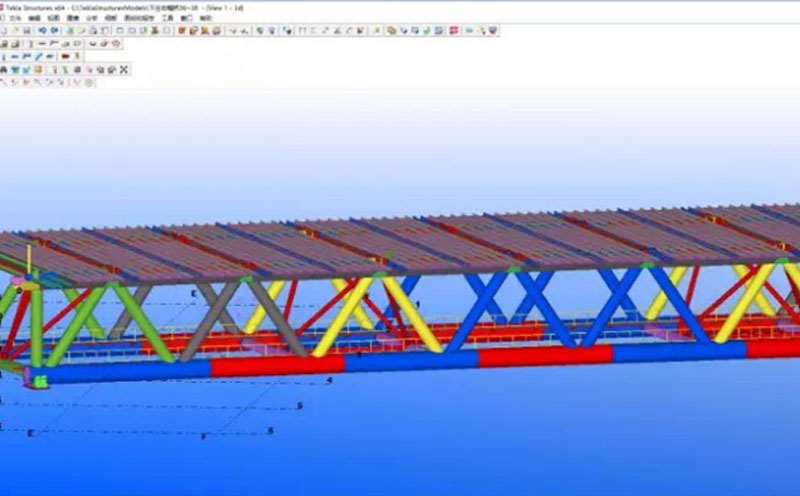Toggle the leftmost snap switch in bottom toolbar row
This screenshot has height=496, width=800.
pyautogui.click(x=5, y=82)
